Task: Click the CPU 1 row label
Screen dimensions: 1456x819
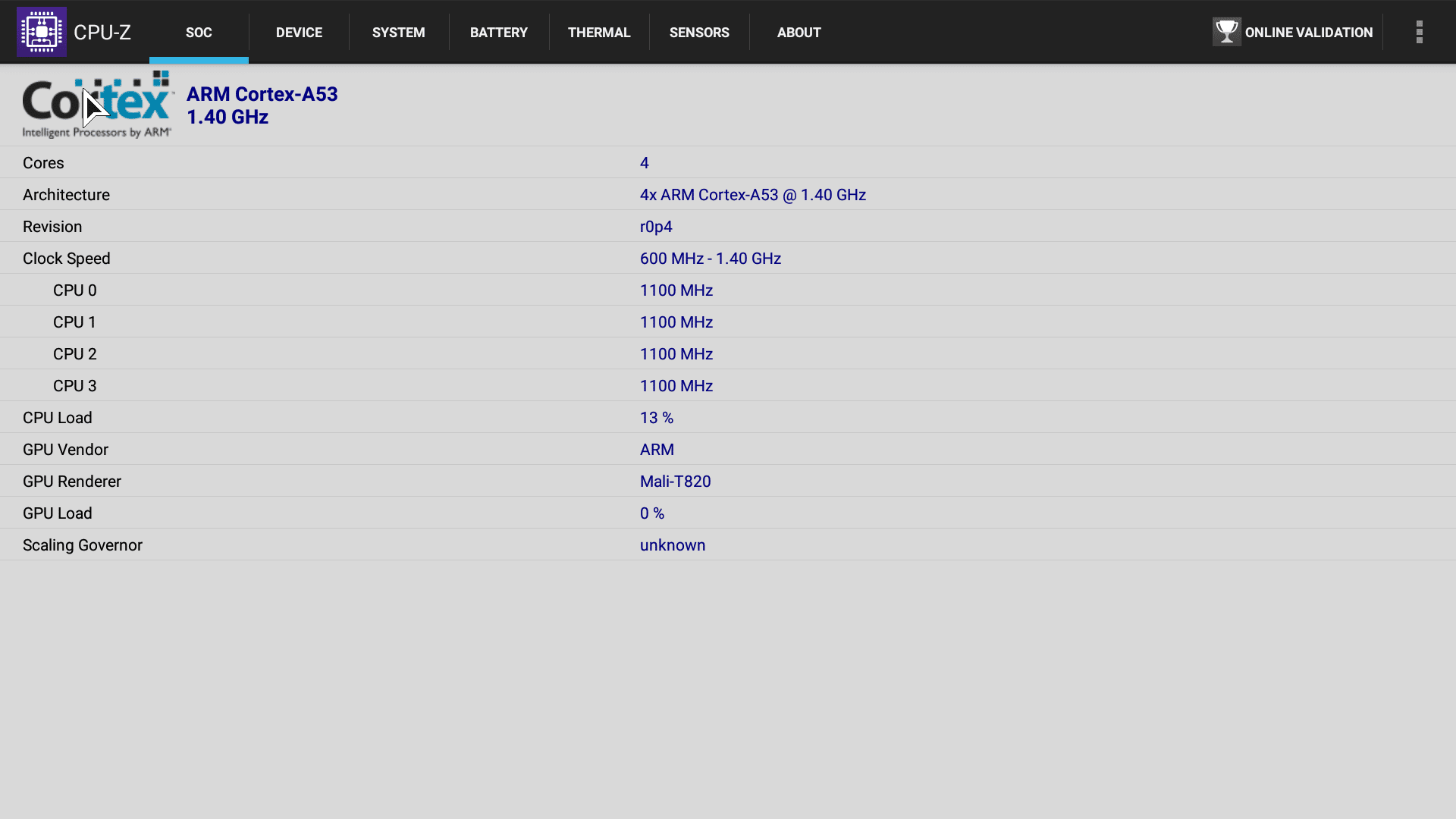Action: coord(75,322)
